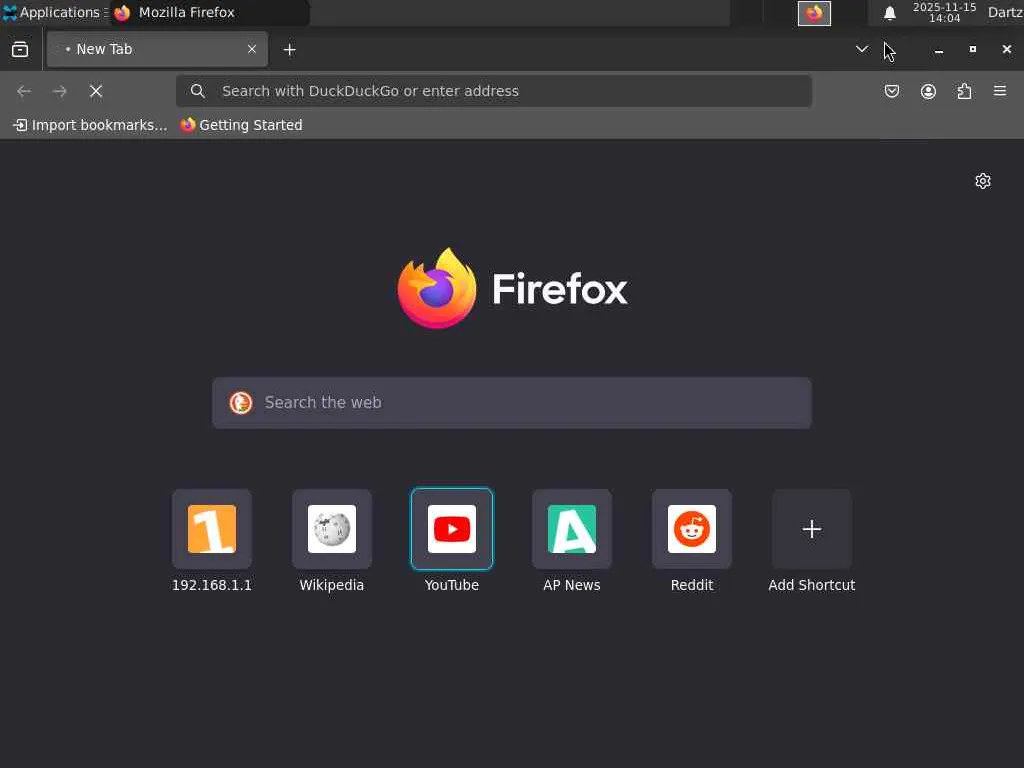The width and height of the screenshot is (1024, 768).
Task: Expand the list all tabs chevron
Action: (x=861, y=49)
